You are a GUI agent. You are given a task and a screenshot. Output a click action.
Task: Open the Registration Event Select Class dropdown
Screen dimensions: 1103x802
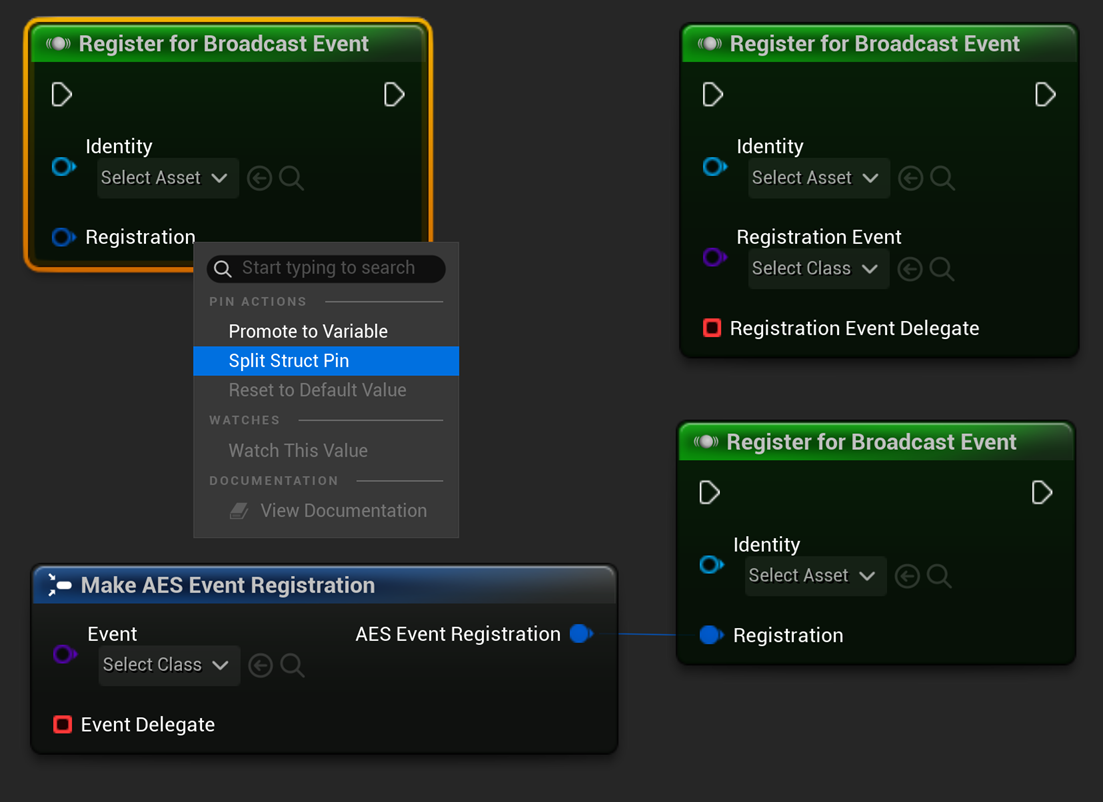[x=818, y=268]
